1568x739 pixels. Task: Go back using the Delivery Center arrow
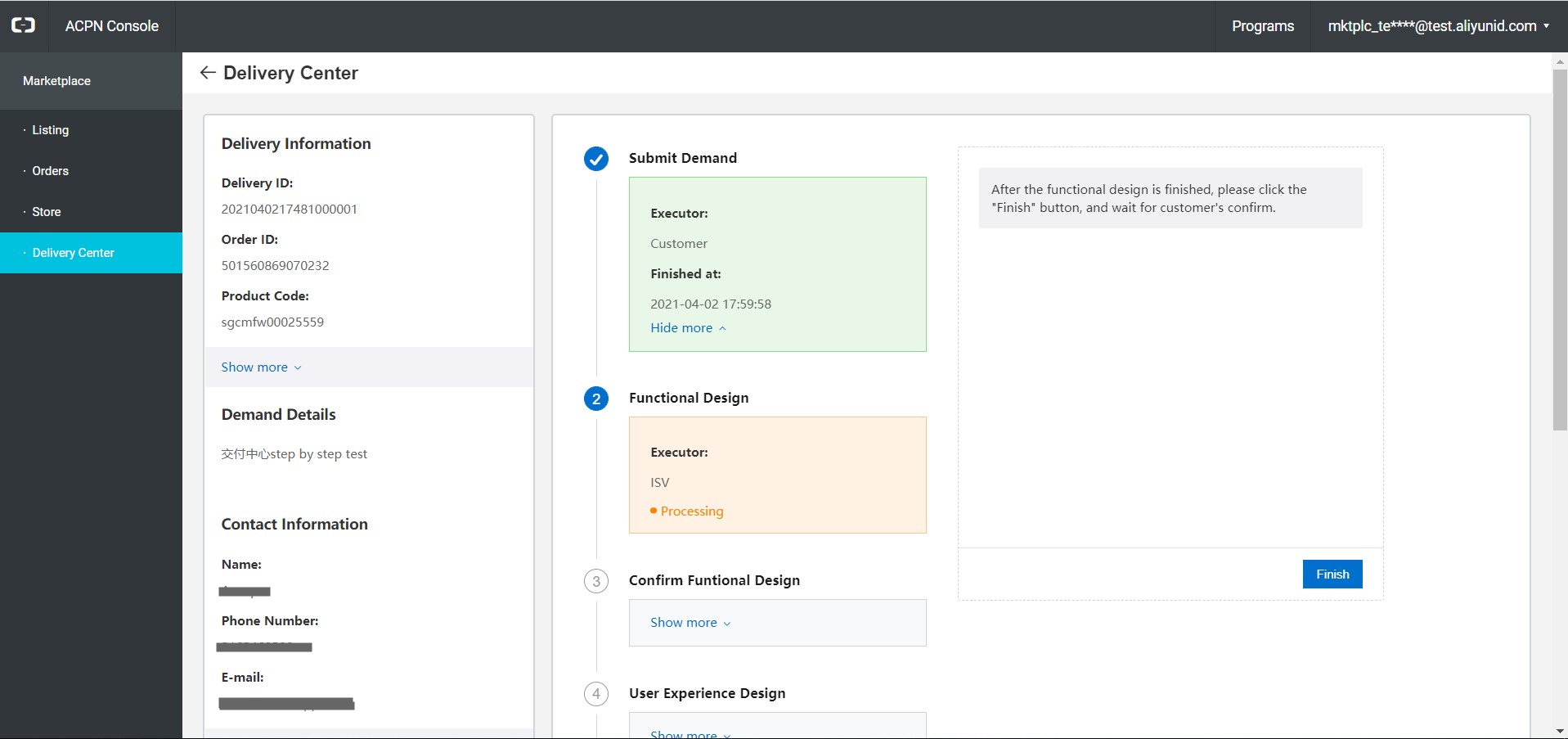(x=208, y=73)
